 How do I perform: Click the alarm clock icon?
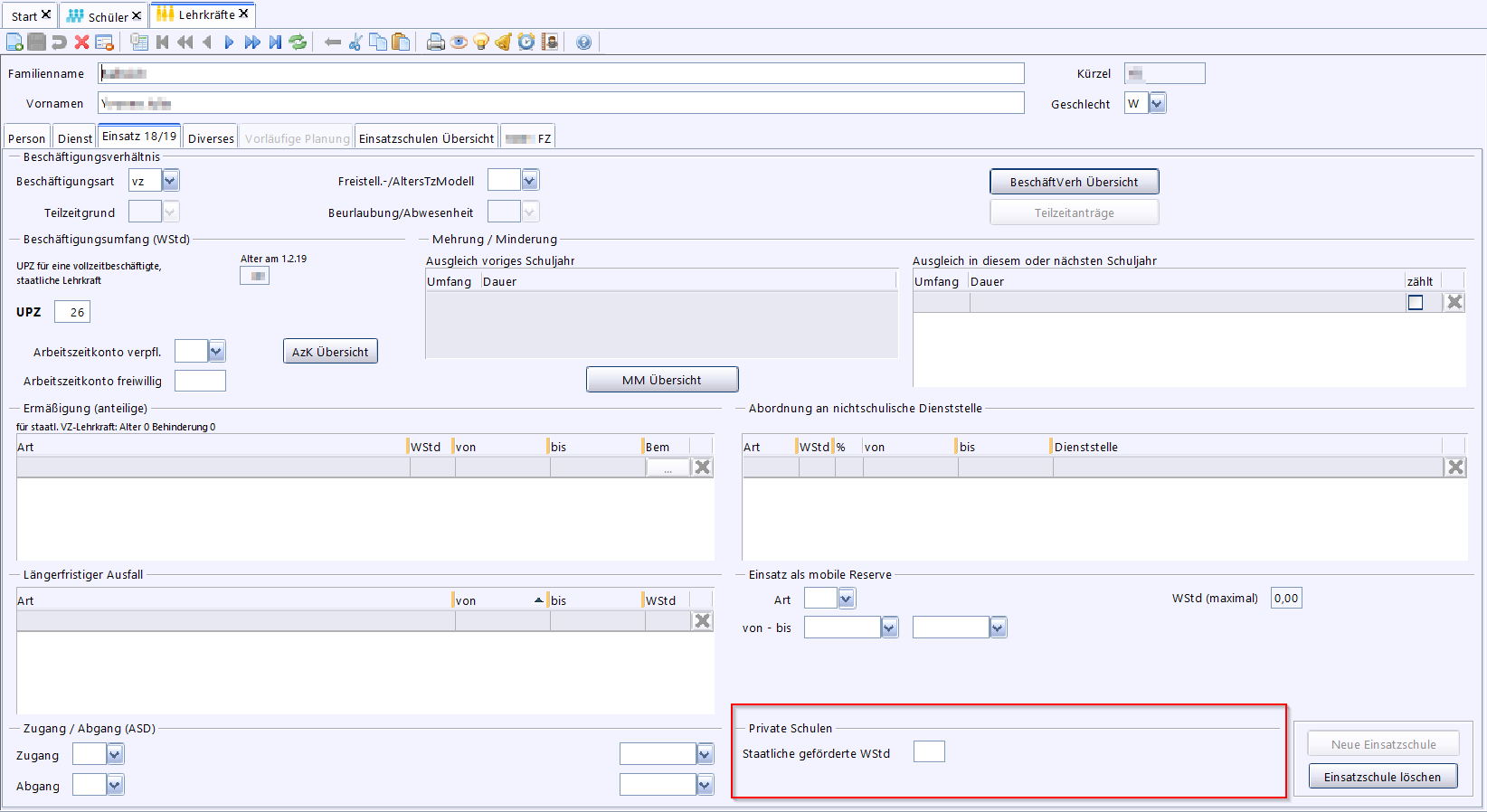(x=526, y=42)
